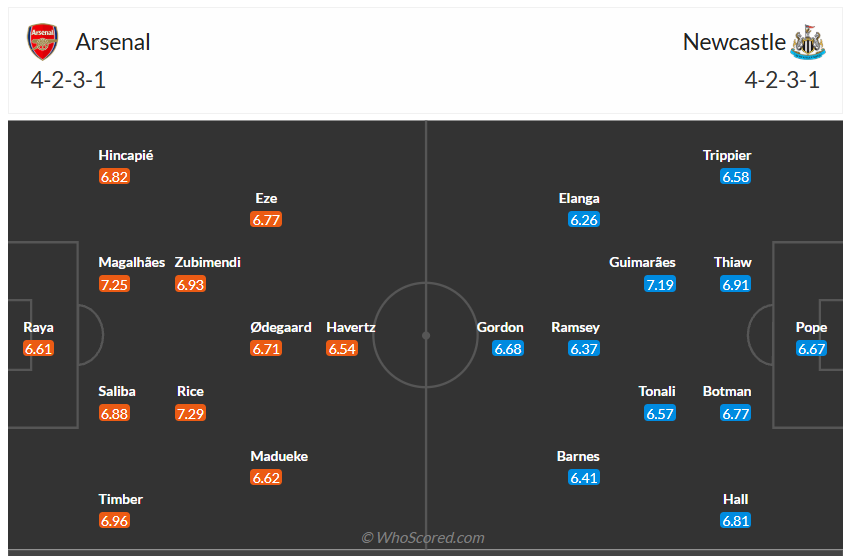
Task: Open player Ødegaard's name
Action: 281,327
